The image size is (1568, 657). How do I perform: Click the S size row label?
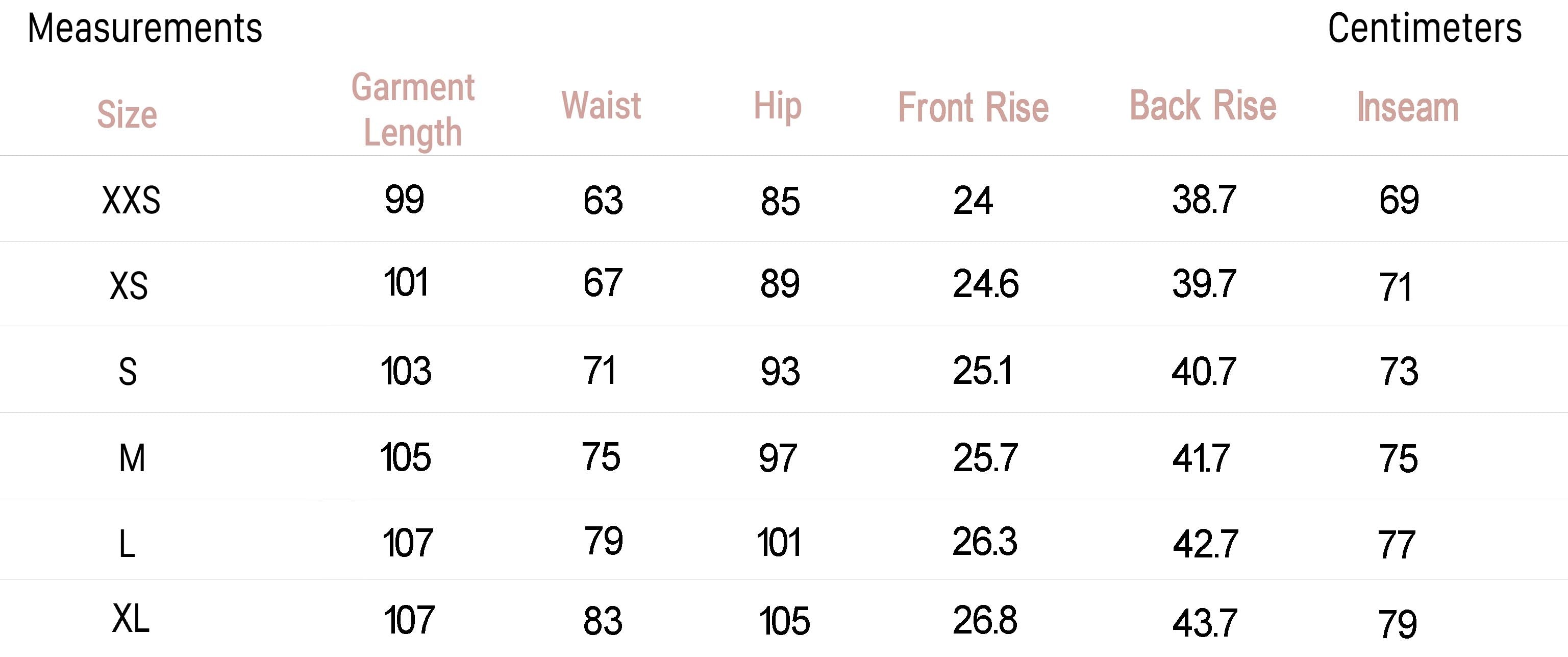(x=127, y=372)
